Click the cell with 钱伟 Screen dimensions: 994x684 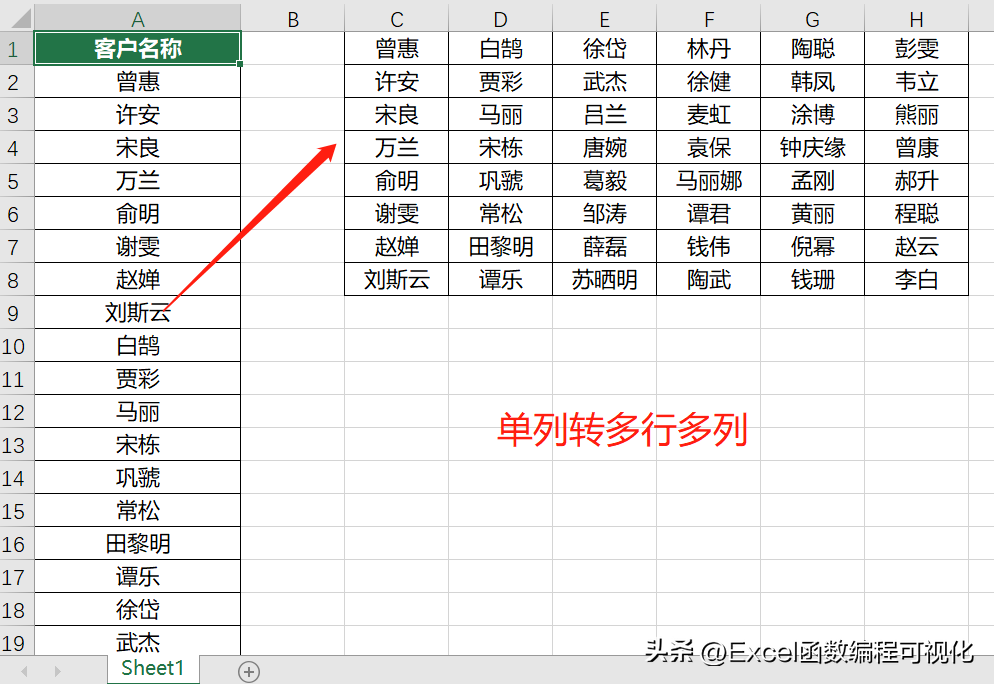click(x=709, y=247)
